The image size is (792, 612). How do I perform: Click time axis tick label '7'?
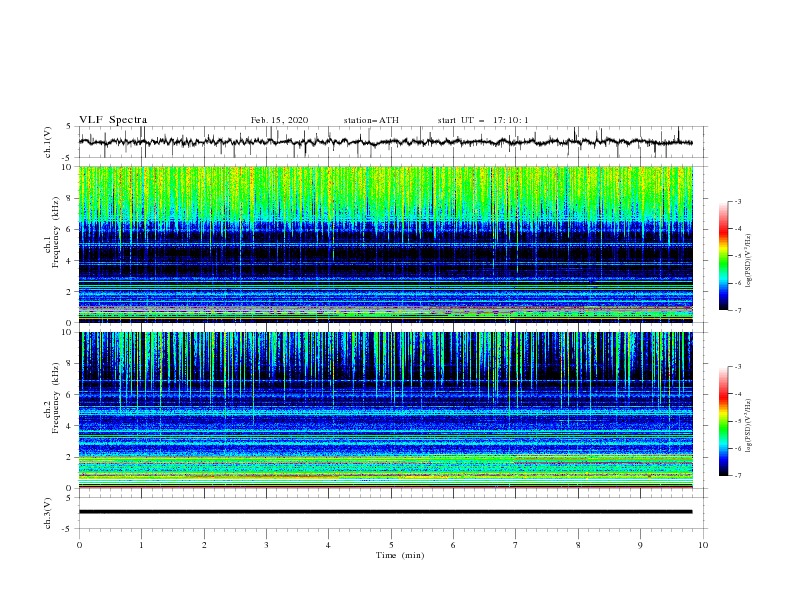pos(516,545)
